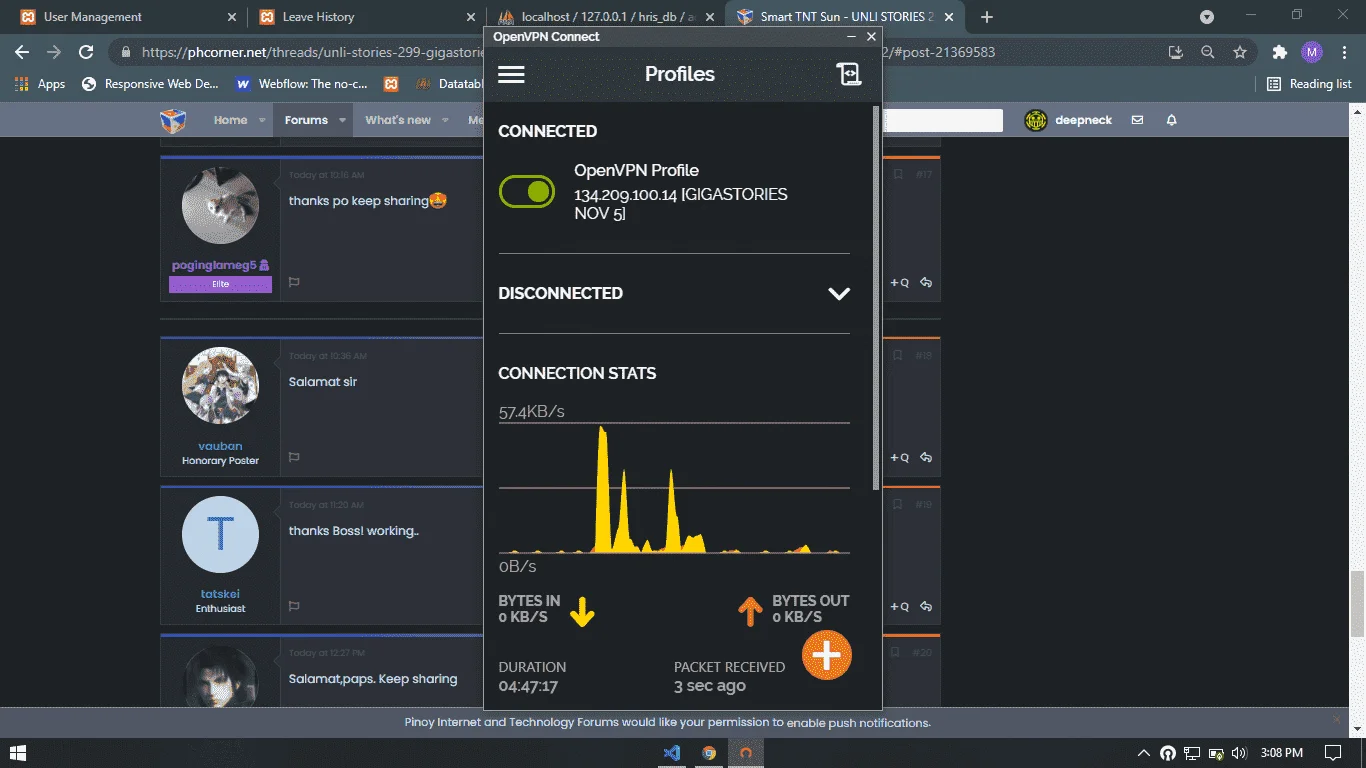This screenshot has height=768, width=1366.
Task: Open Visual Studio Code from taskbar
Action: 672,752
